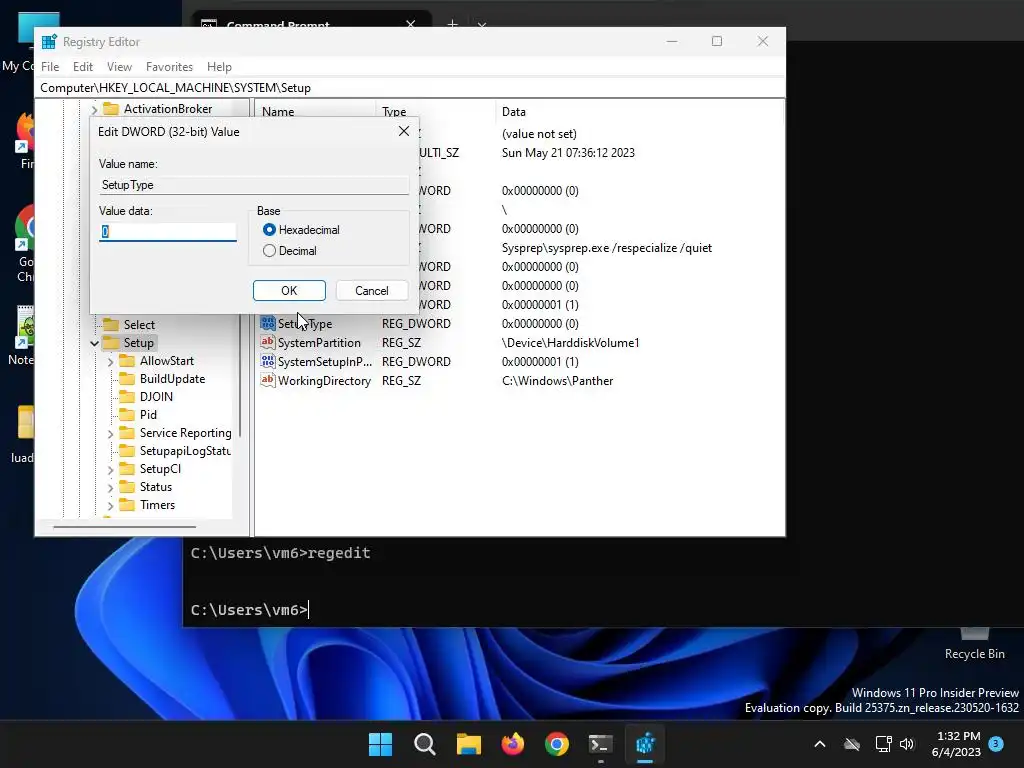Select the SystemPartition value name
The image size is (1024, 768).
319,343
